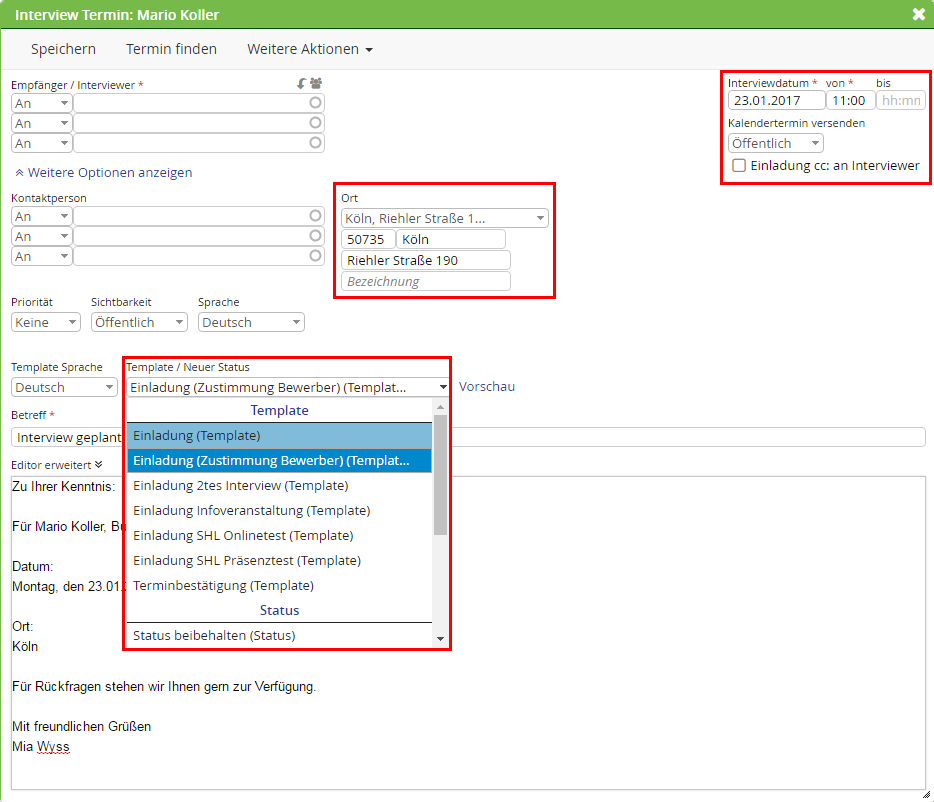
Task: Open the first Kontaktperson 'An' dropdown
Action: pyautogui.click(x=42, y=216)
